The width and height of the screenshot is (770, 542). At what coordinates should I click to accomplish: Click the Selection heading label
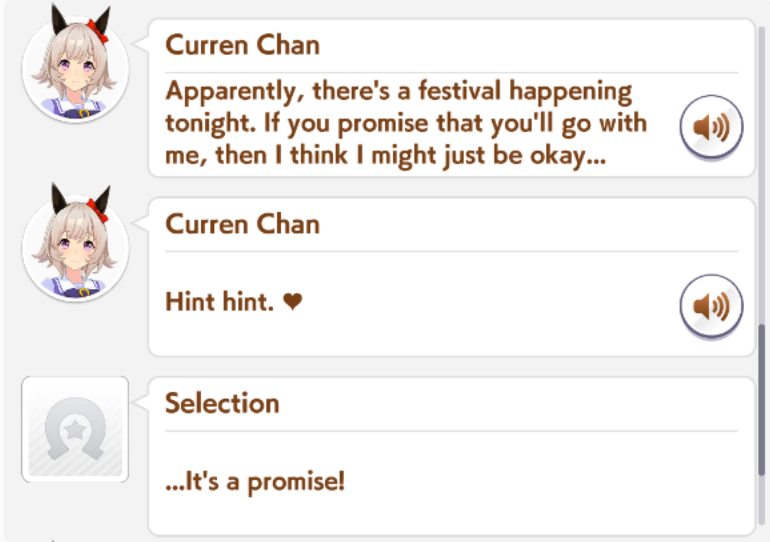[x=222, y=403]
